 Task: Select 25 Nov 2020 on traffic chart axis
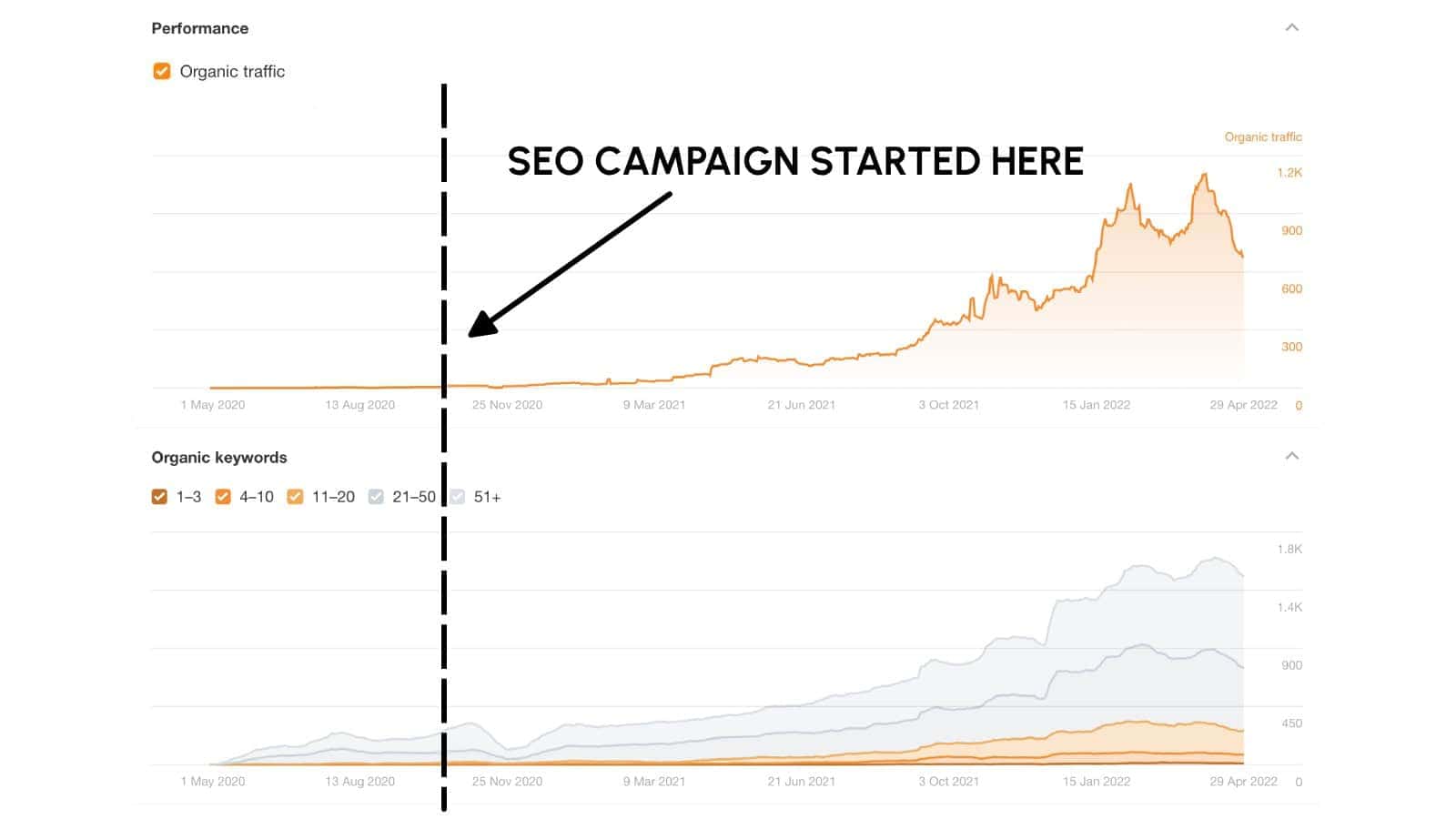click(507, 405)
